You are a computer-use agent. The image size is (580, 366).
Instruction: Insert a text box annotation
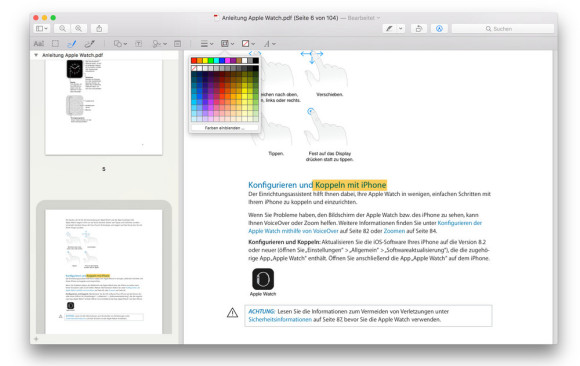click(x=138, y=44)
